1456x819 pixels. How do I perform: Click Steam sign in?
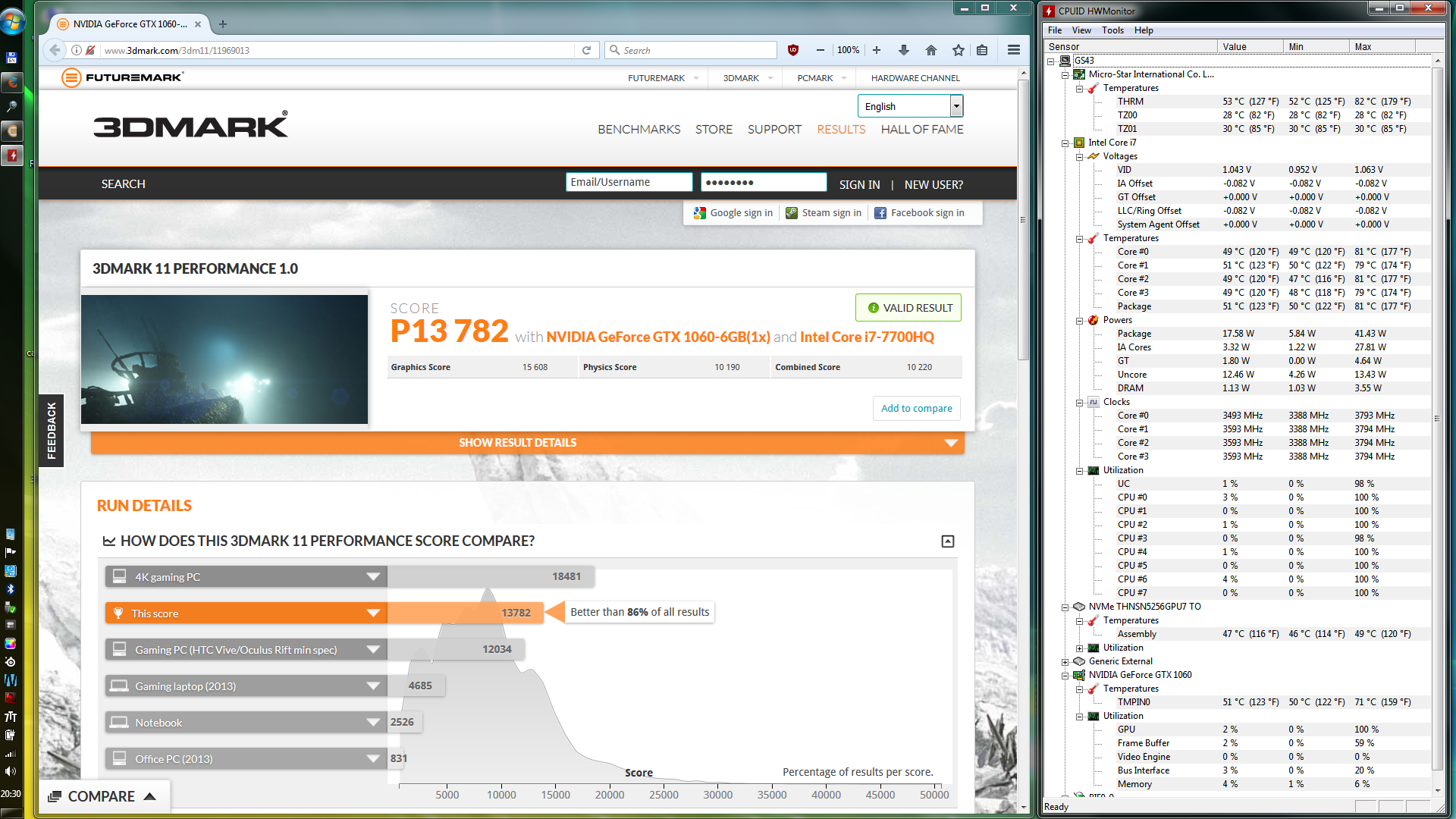[x=824, y=213]
